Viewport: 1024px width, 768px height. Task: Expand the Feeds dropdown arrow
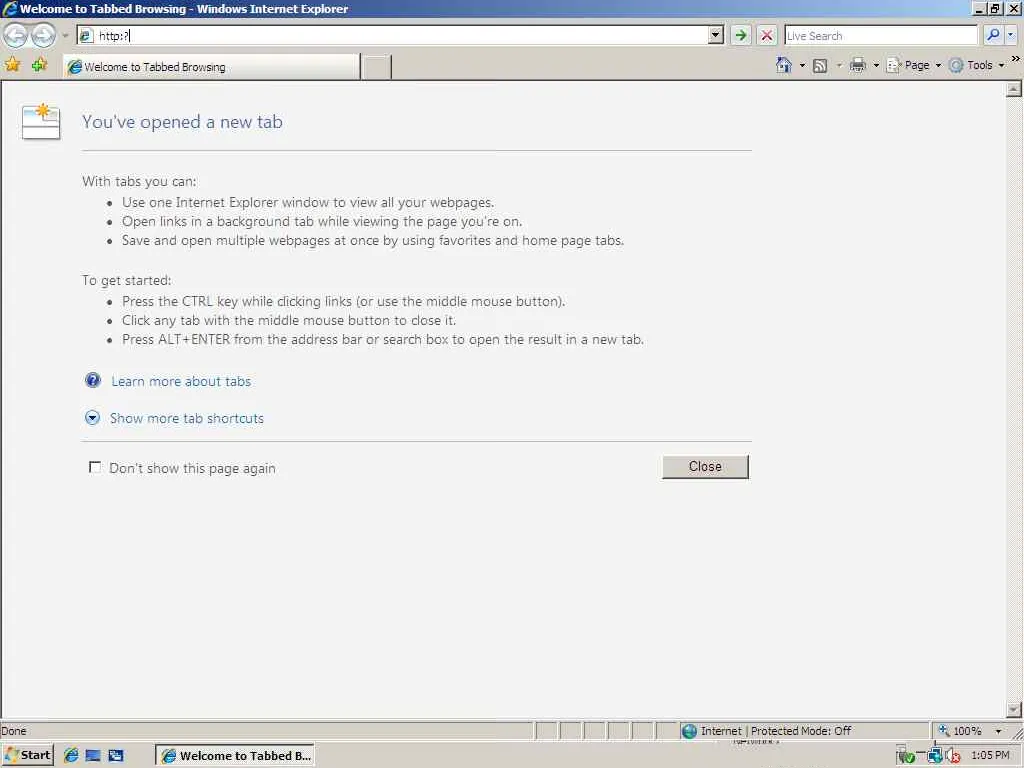[x=839, y=65]
